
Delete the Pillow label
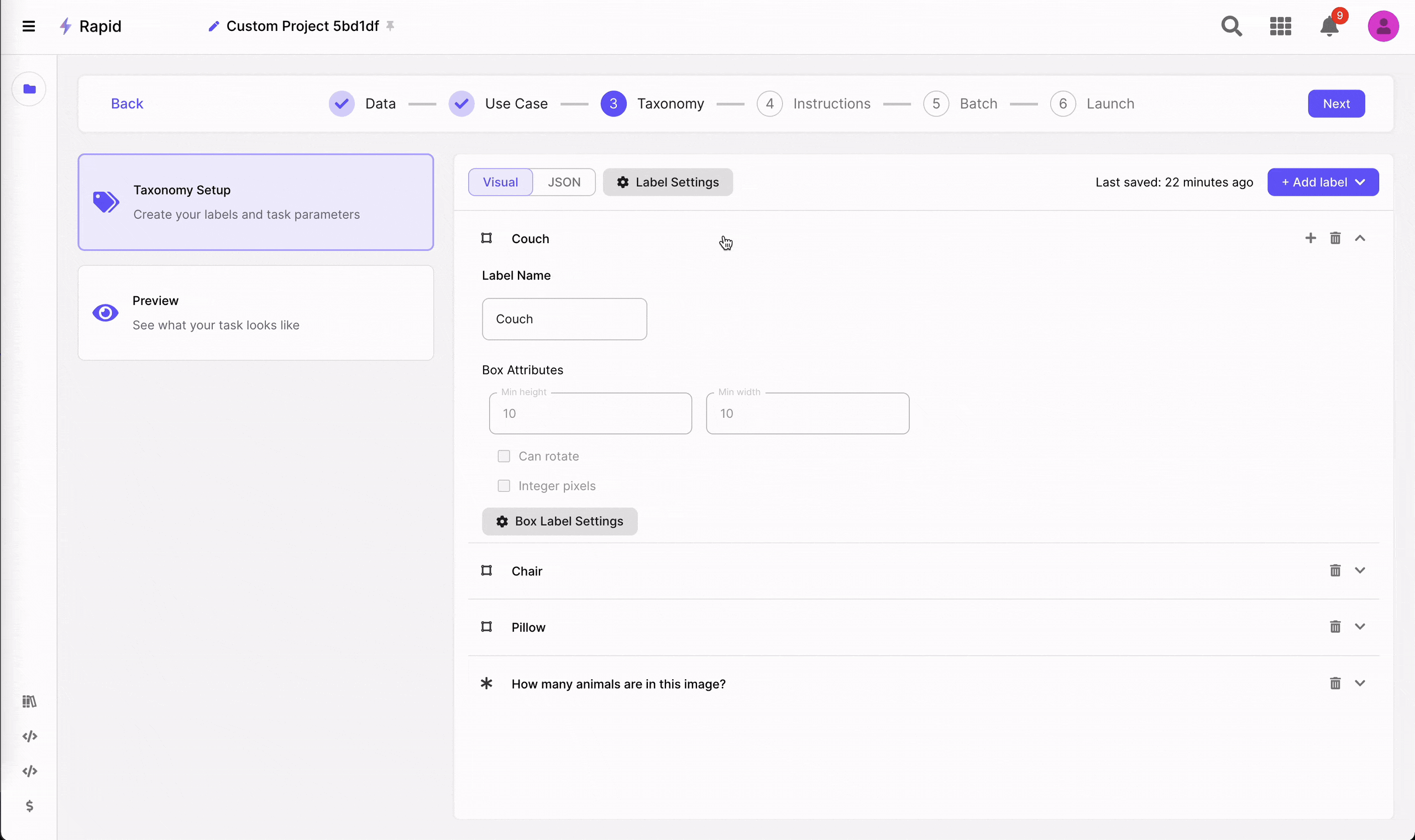tap(1335, 627)
